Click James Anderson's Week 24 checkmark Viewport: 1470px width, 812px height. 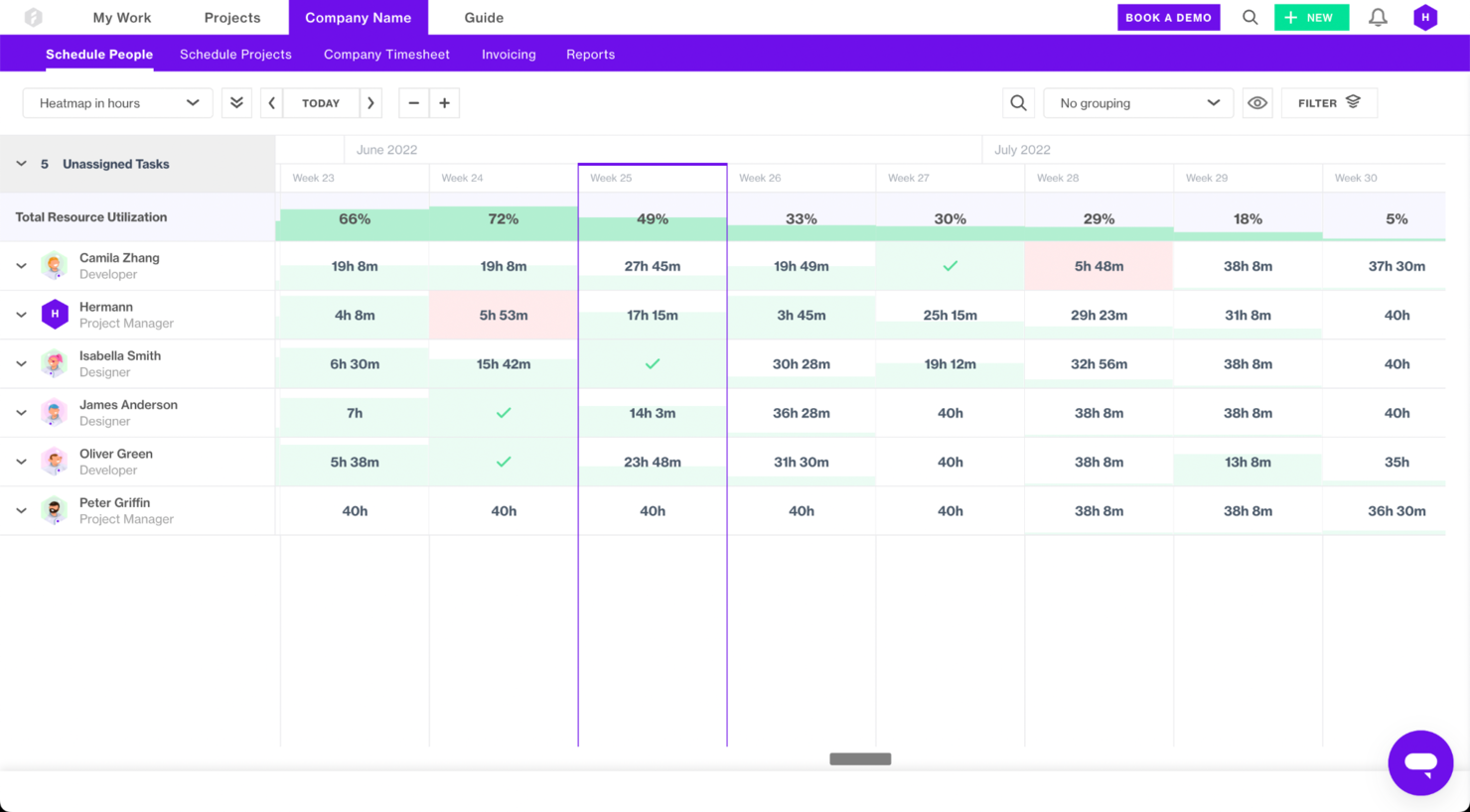504,413
